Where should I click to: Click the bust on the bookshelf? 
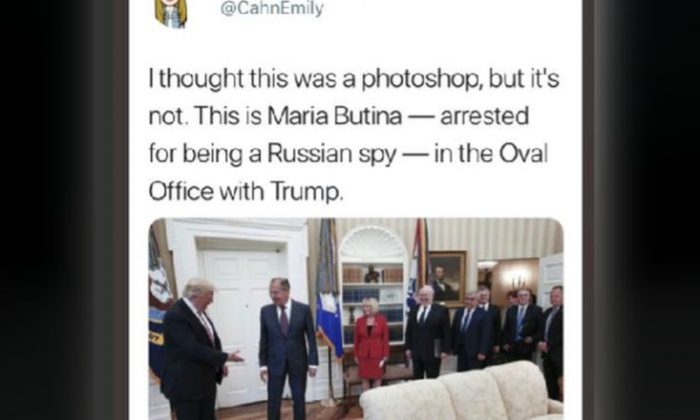click(x=372, y=274)
